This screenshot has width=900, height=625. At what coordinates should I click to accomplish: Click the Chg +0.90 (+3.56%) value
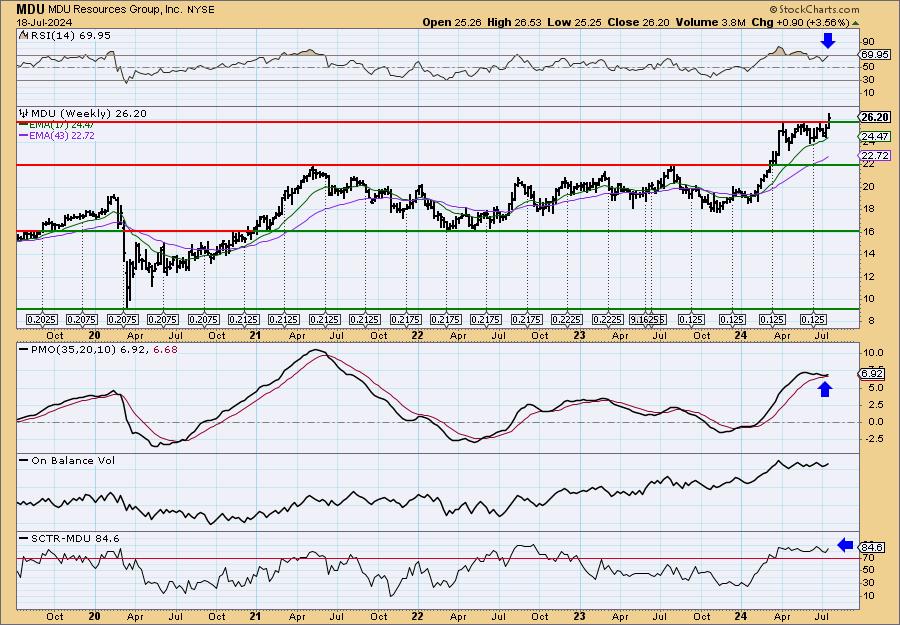pos(800,22)
